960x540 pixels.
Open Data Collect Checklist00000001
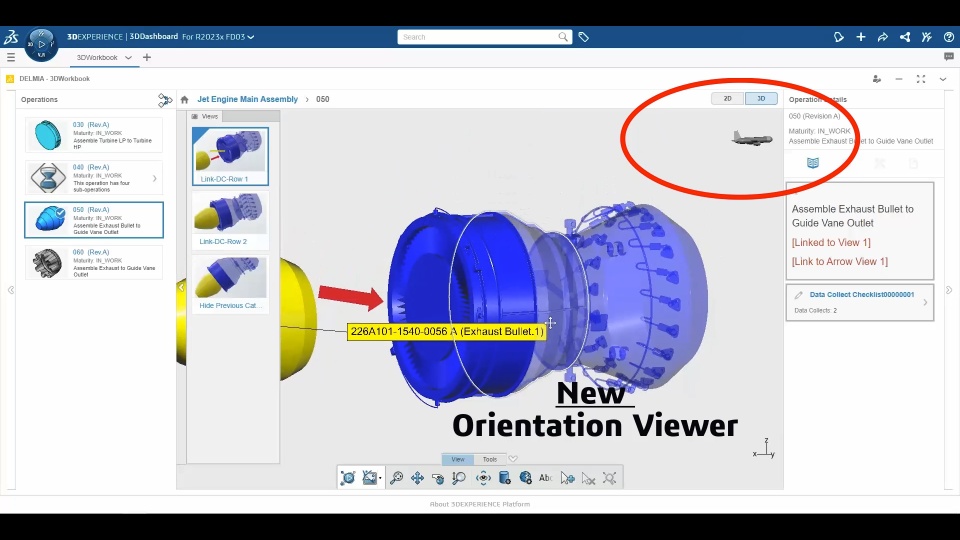tap(861, 294)
